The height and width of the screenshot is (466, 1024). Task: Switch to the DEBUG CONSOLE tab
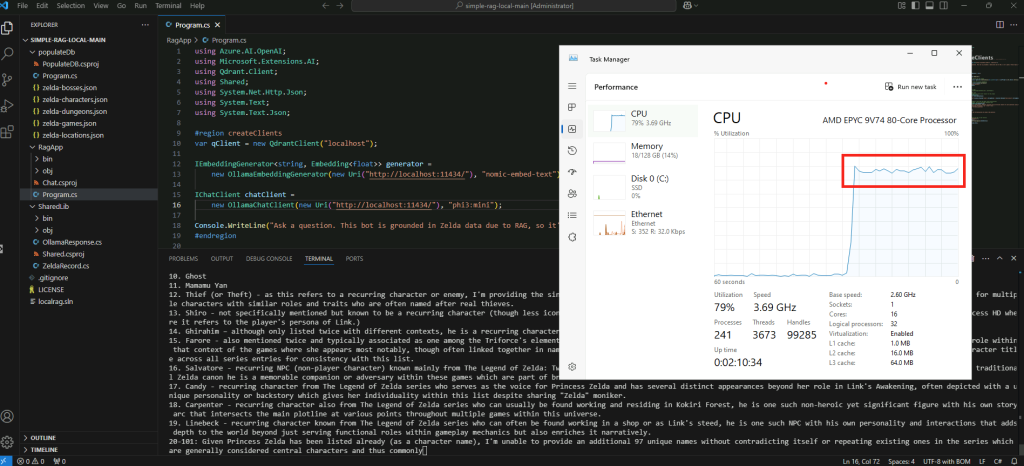coord(269,258)
